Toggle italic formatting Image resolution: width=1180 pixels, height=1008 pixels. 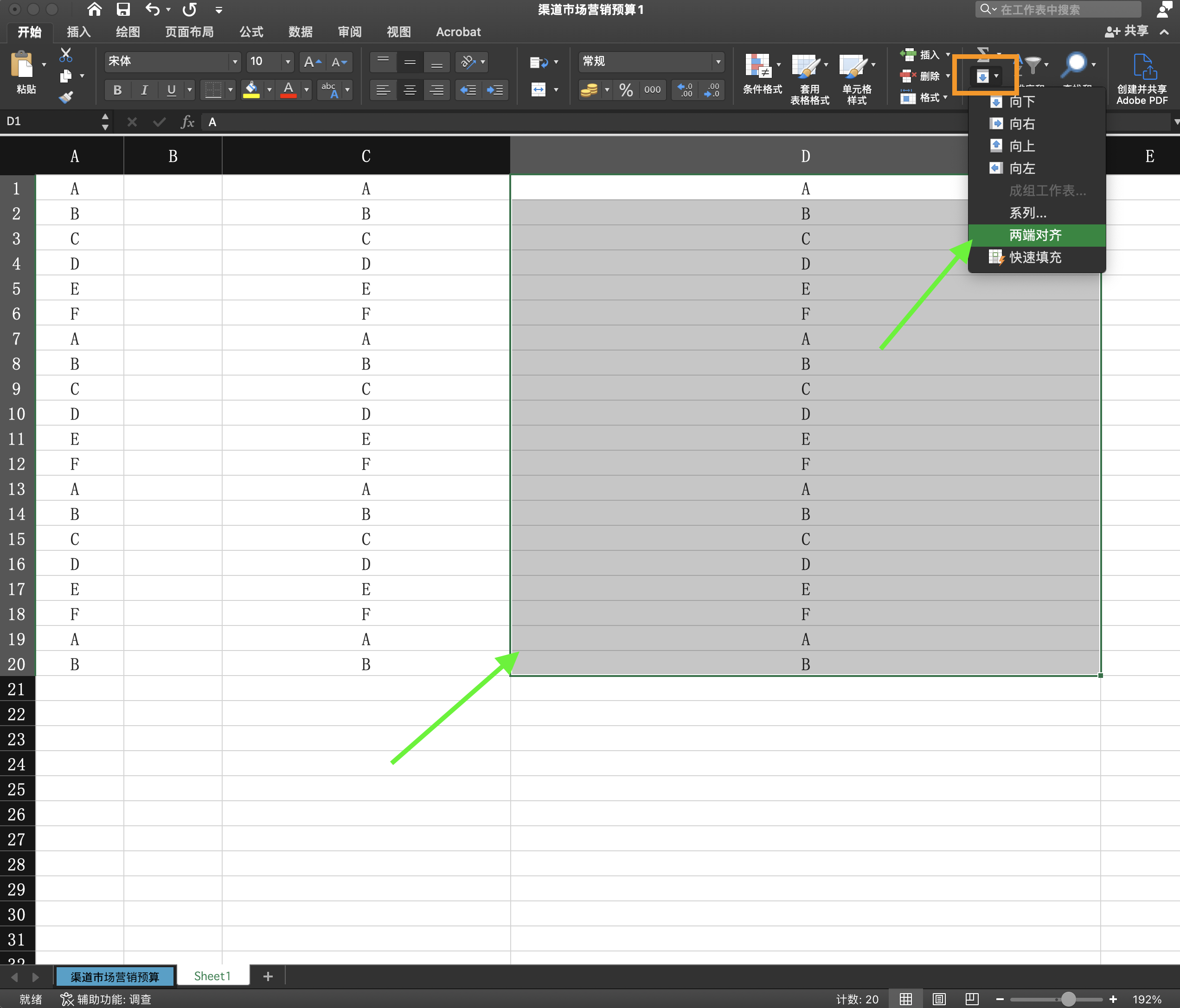pos(144,90)
